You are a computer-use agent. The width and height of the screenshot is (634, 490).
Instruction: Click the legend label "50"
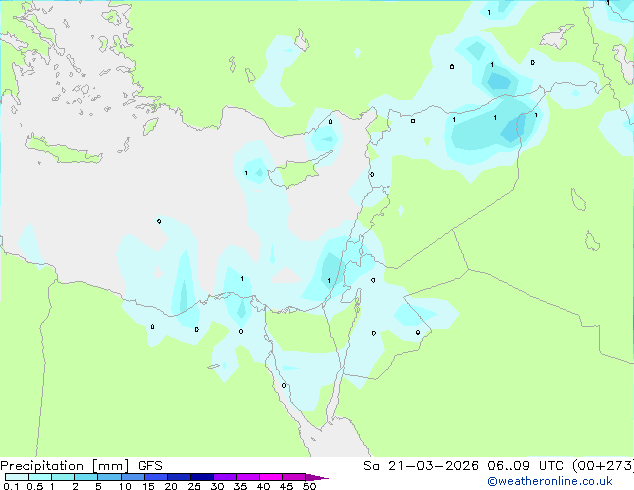click(x=309, y=486)
